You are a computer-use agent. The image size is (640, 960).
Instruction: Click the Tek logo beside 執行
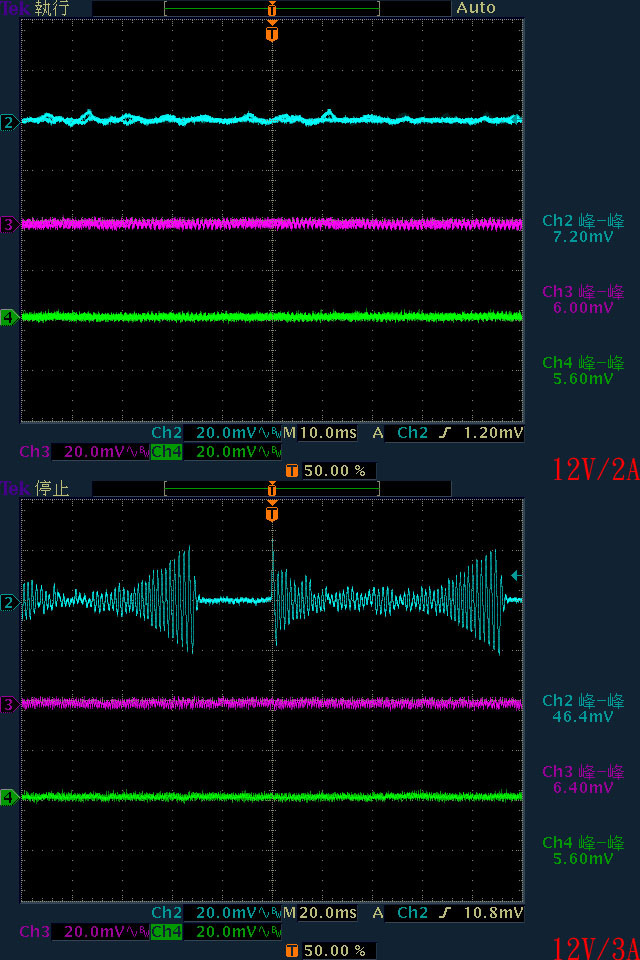(15, 8)
